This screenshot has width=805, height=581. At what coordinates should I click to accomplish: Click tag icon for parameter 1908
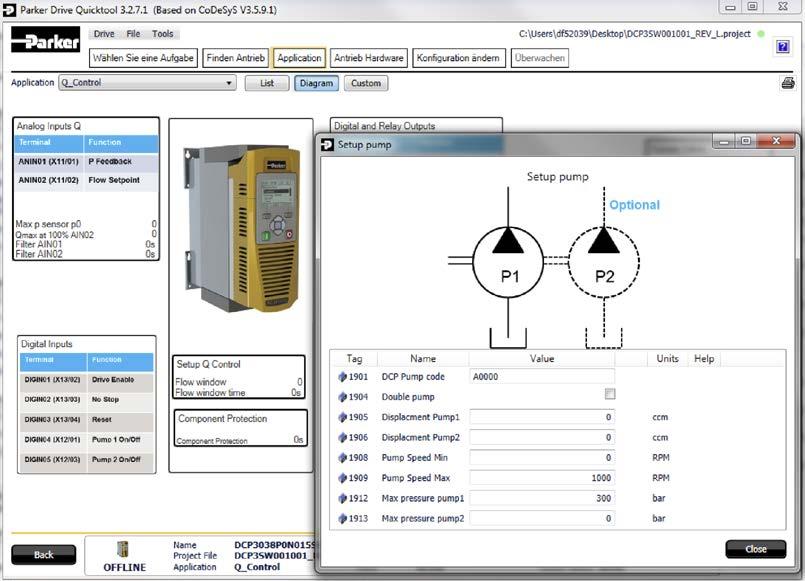click(342, 457)
